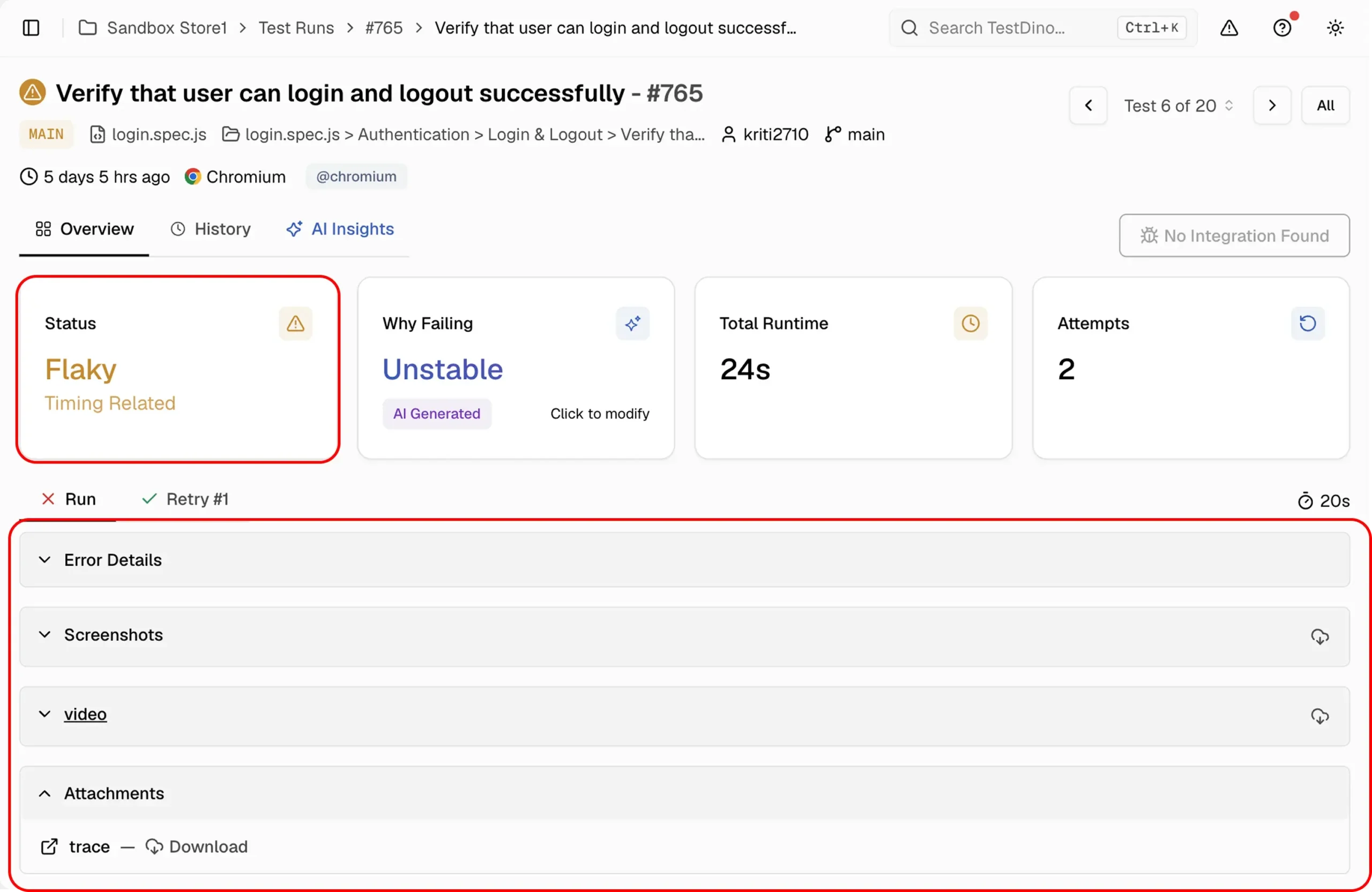1372x892 pixels.
Task: Click the Timing Related label
Action: pyautogui.click(x=110, y=403)
